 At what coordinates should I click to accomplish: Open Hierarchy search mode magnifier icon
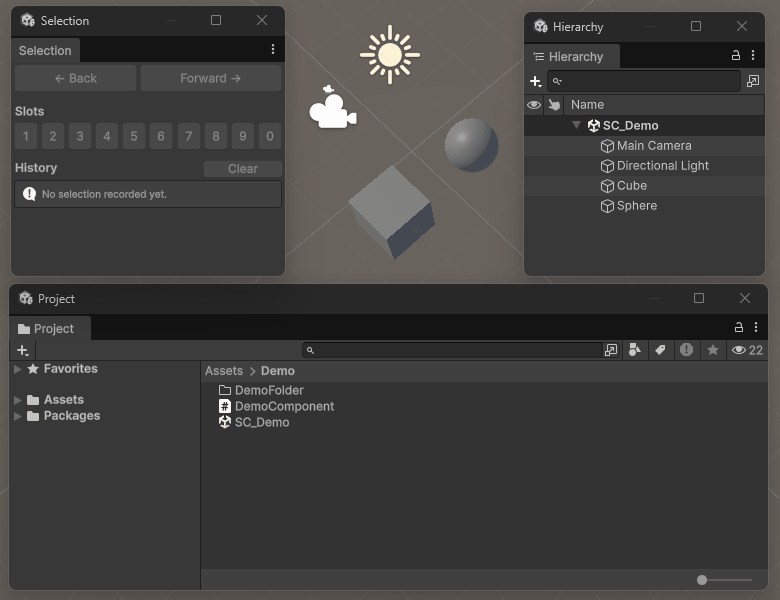557,81
